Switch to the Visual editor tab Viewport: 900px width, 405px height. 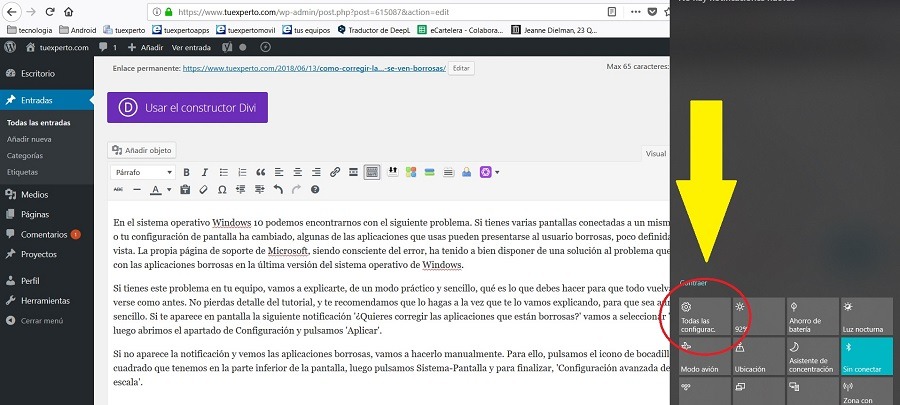[x=655, y=153]
